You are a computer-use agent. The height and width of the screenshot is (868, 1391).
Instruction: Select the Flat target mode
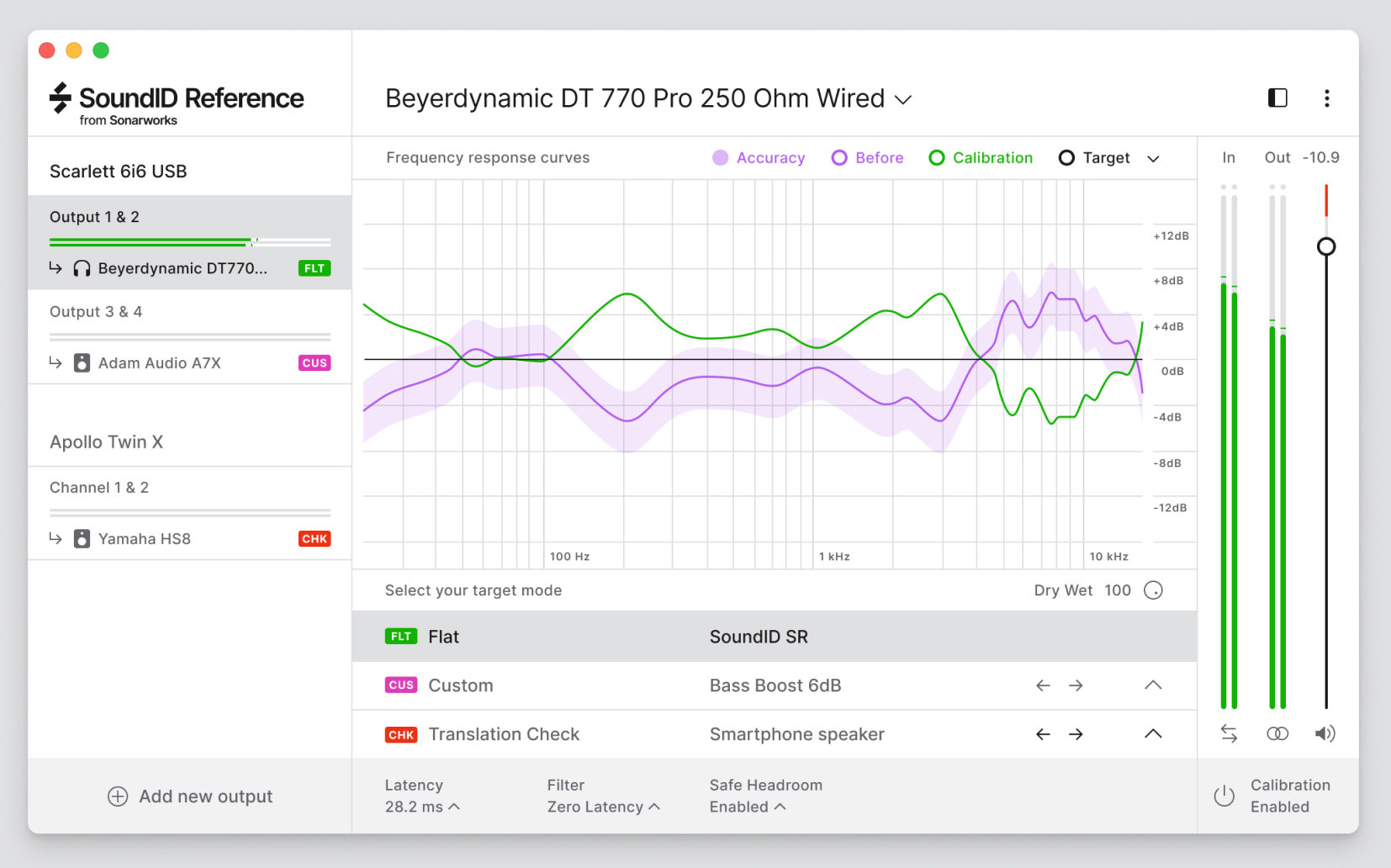pyautogui.click(x=774, y=637)
